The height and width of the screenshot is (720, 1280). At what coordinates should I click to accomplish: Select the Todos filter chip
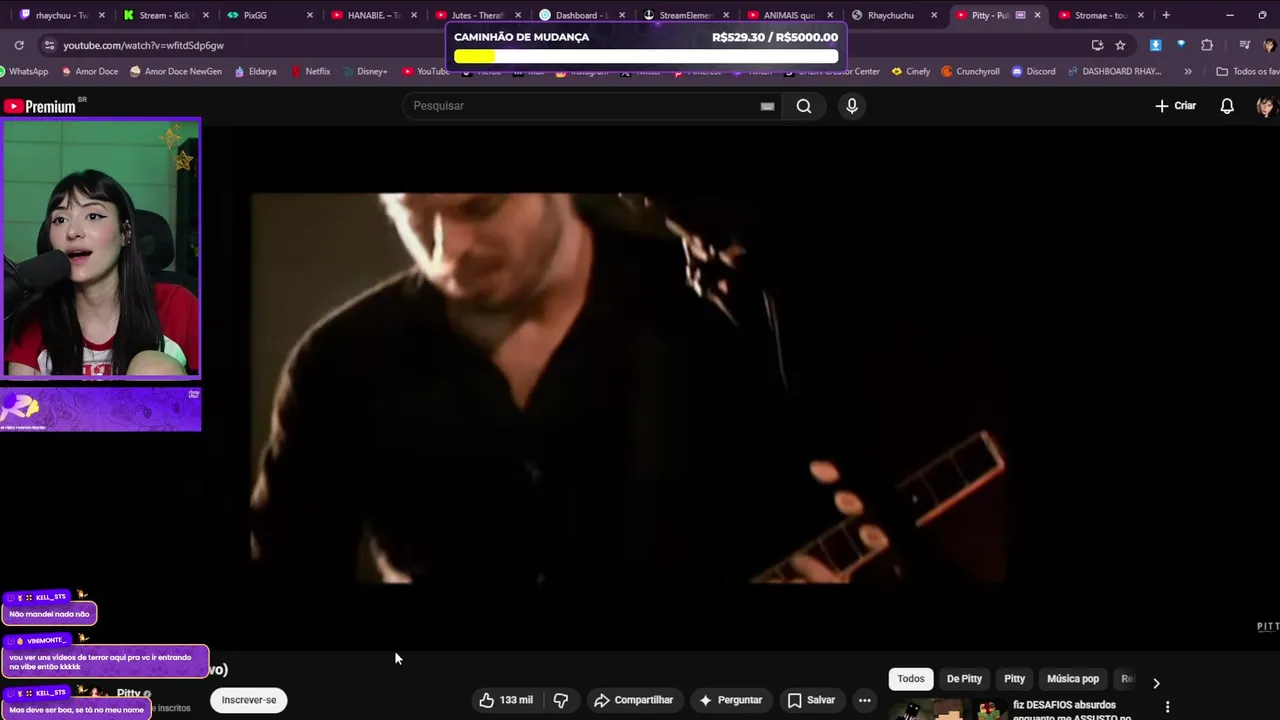pyautogui.click(x=911, y=679)
